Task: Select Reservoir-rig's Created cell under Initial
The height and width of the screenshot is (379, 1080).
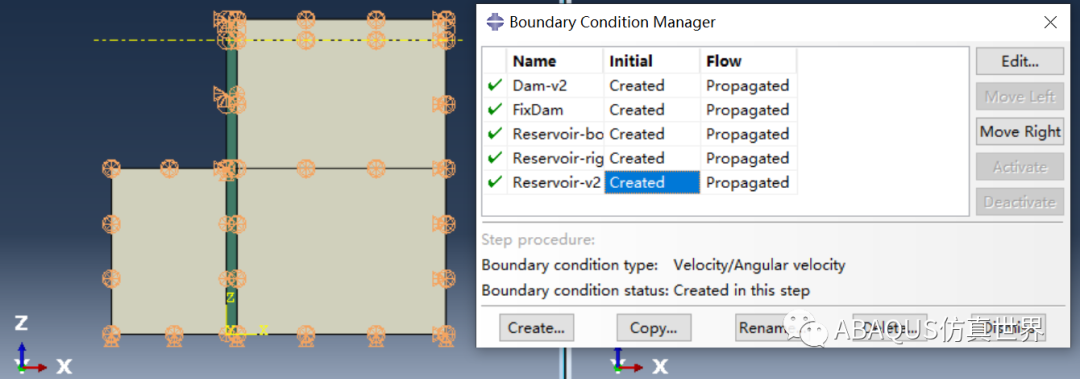Action: tap(652, 158)
